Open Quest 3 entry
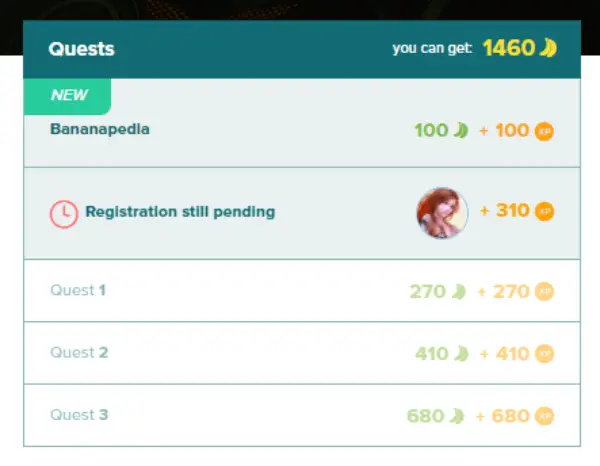 click(302, 415)
